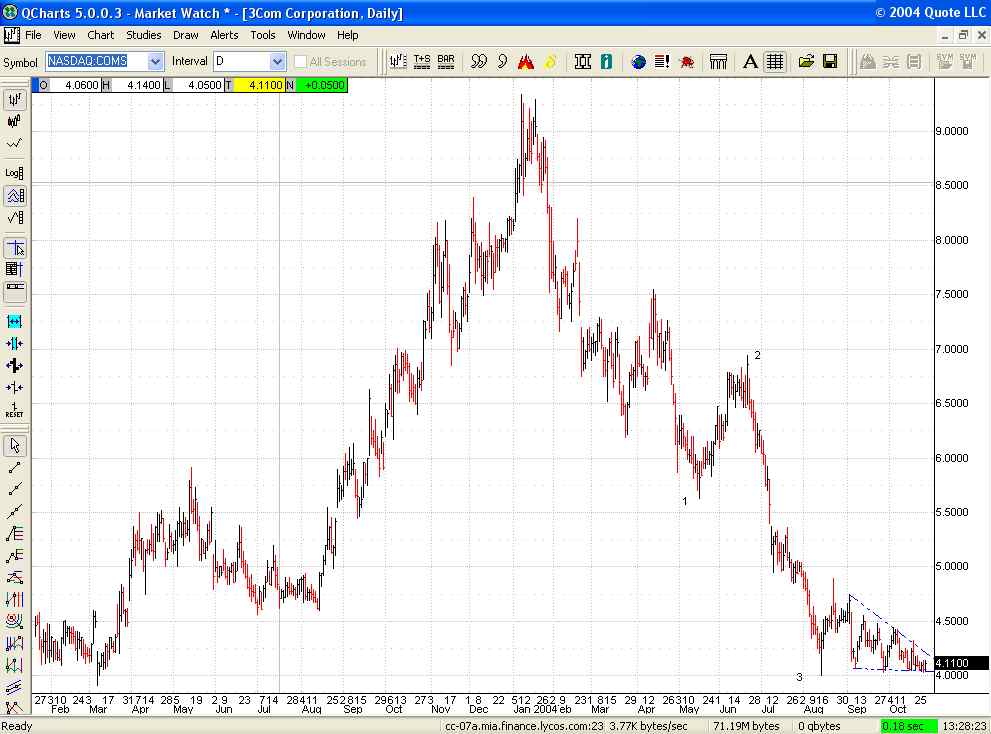
Task: Open the Alerts menu
Action: click(224, 35)
